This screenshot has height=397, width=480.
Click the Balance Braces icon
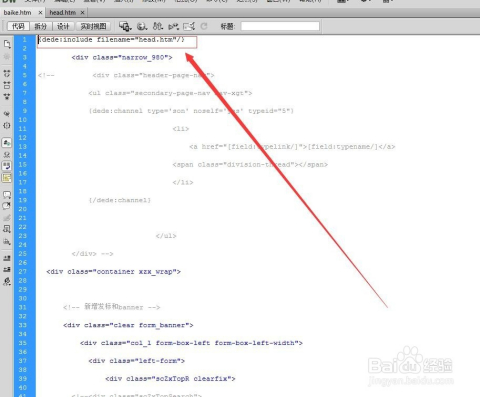point(7,126)
